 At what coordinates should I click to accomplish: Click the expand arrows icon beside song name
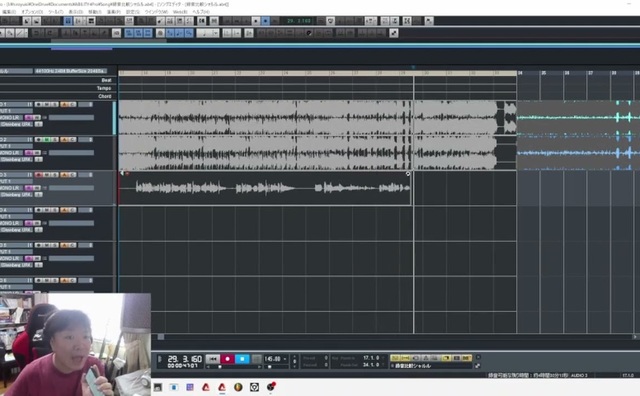478,366
